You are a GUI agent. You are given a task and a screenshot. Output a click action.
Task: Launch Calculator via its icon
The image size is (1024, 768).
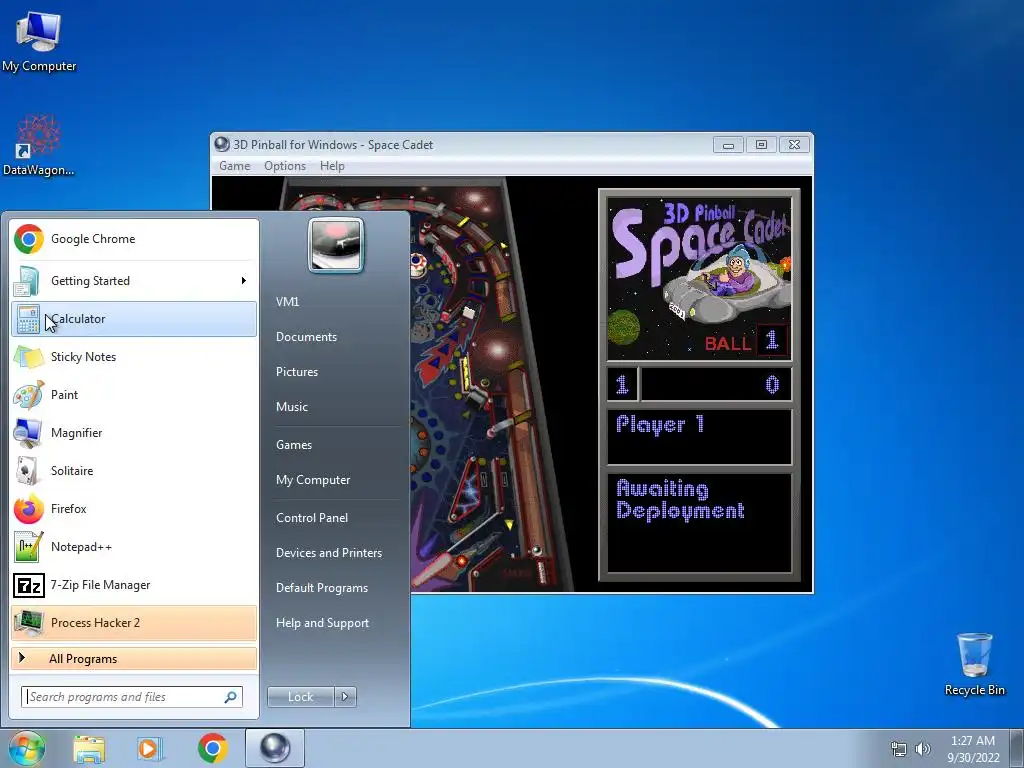pos(28,319)
